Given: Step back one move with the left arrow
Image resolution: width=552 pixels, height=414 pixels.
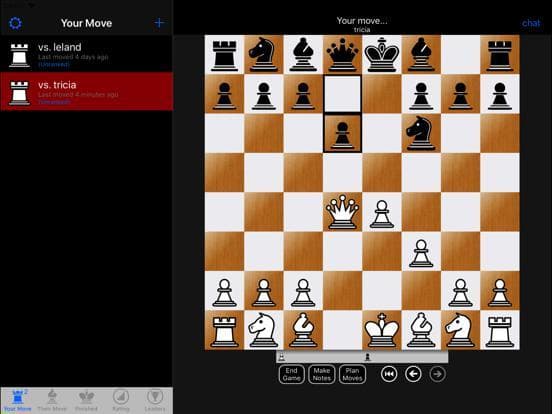Looking at the screenshot, I should (413, 374).
